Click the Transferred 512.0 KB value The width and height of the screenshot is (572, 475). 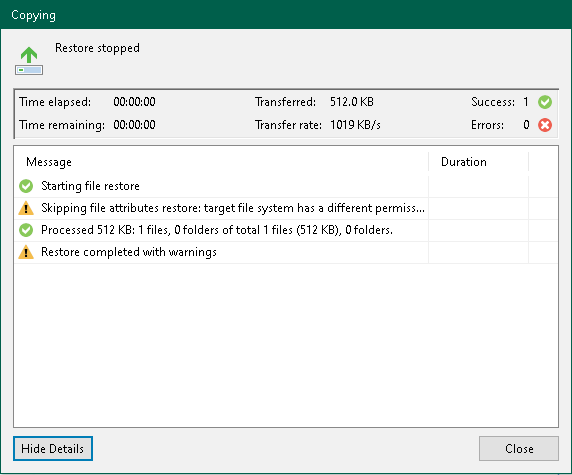pyautogui.click(x=352, y=102)
